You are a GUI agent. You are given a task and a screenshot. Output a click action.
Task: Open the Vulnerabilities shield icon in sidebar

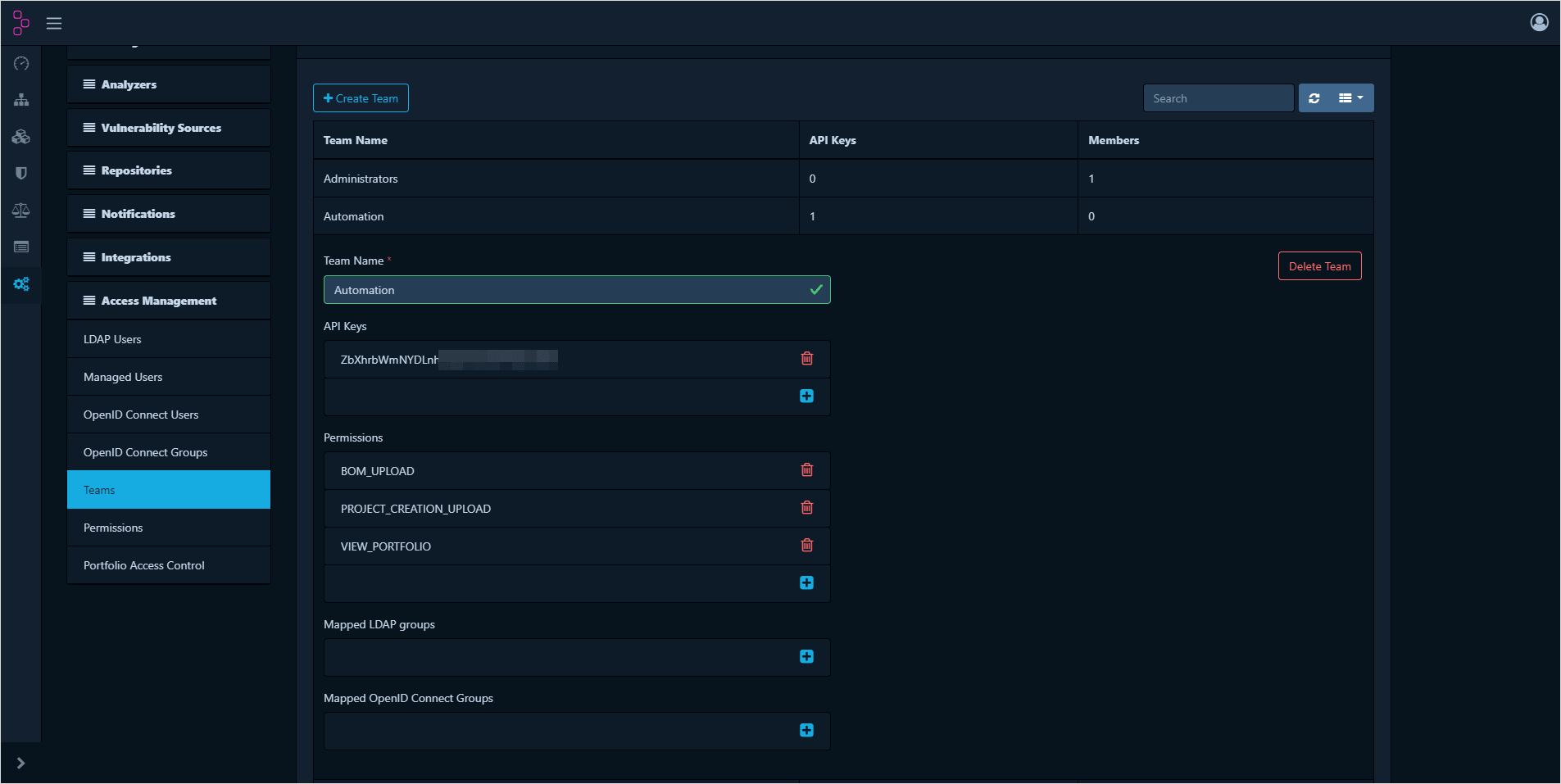pyautogui.click(x=21, y=173)
